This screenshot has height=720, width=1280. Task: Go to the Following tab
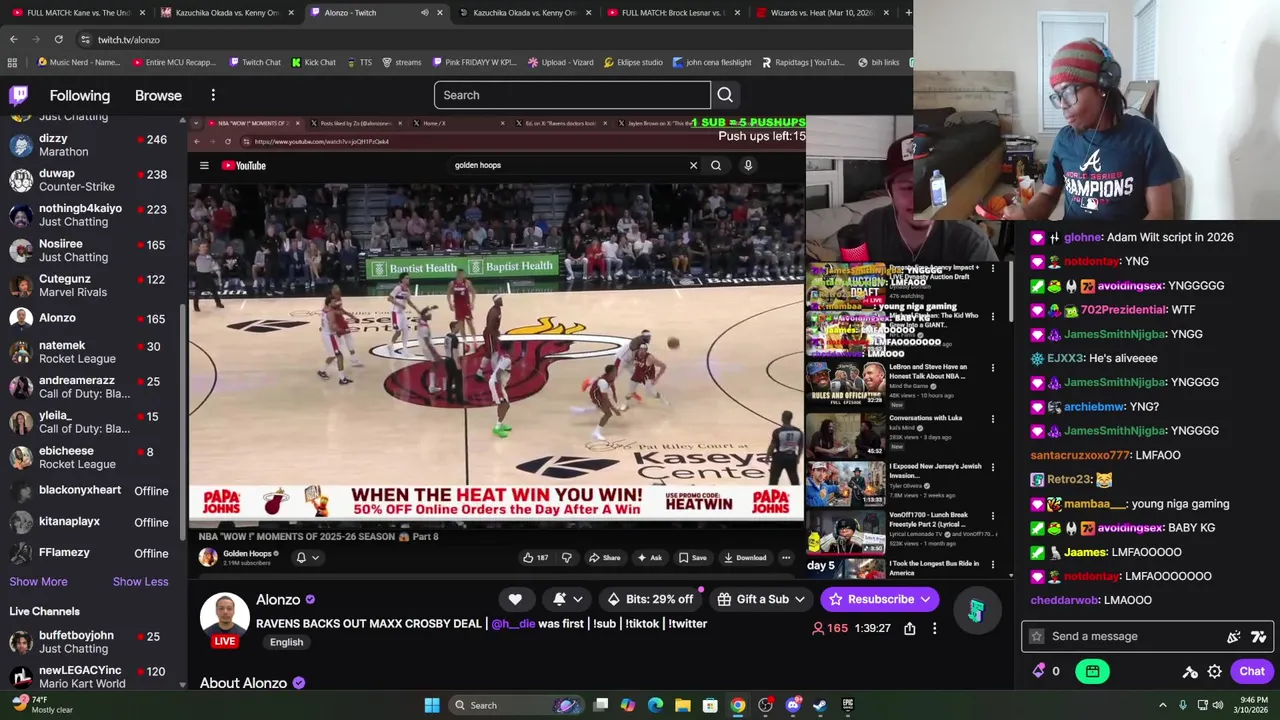(x=80, y=95)
